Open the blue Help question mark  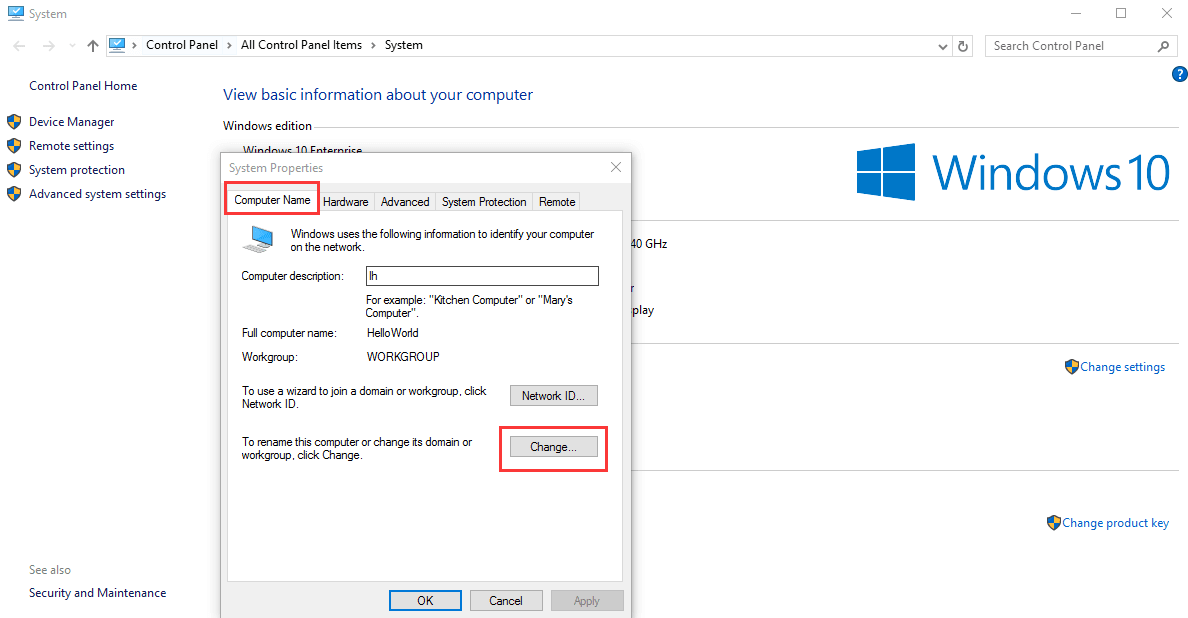point(1180,74)
